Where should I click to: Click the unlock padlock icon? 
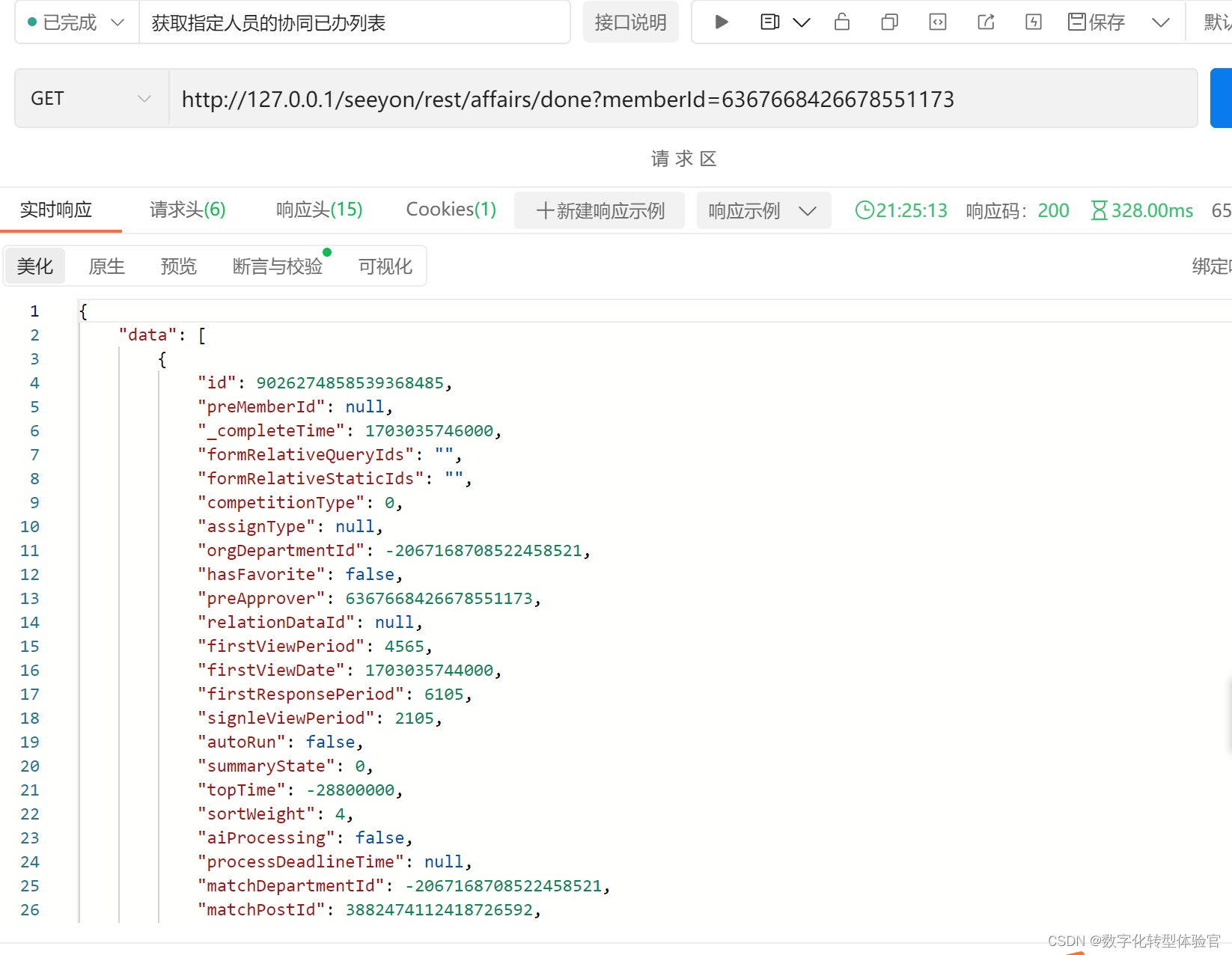(x=842, y=22)
